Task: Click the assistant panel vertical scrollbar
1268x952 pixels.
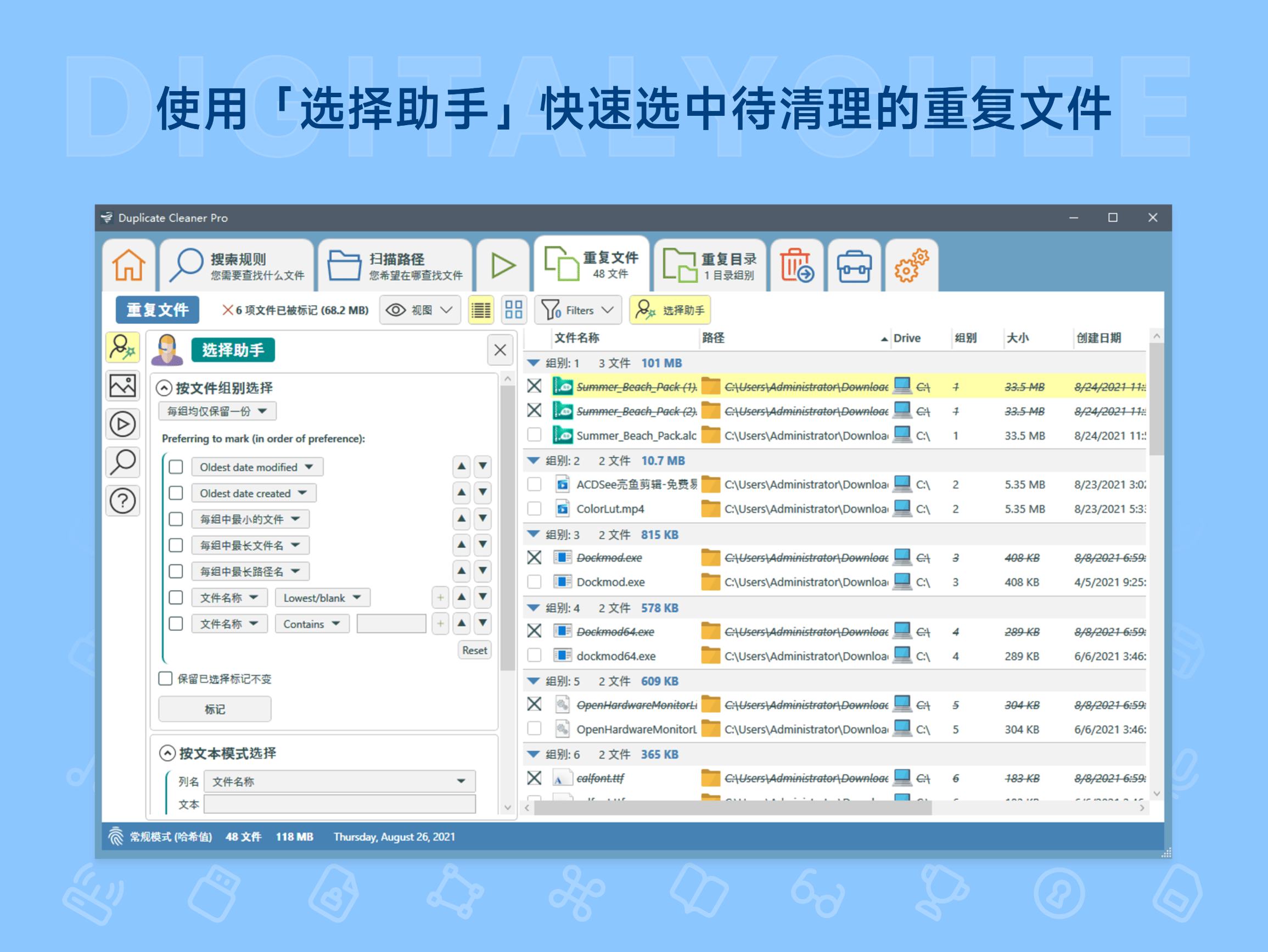Action: (x=507, y=528)
